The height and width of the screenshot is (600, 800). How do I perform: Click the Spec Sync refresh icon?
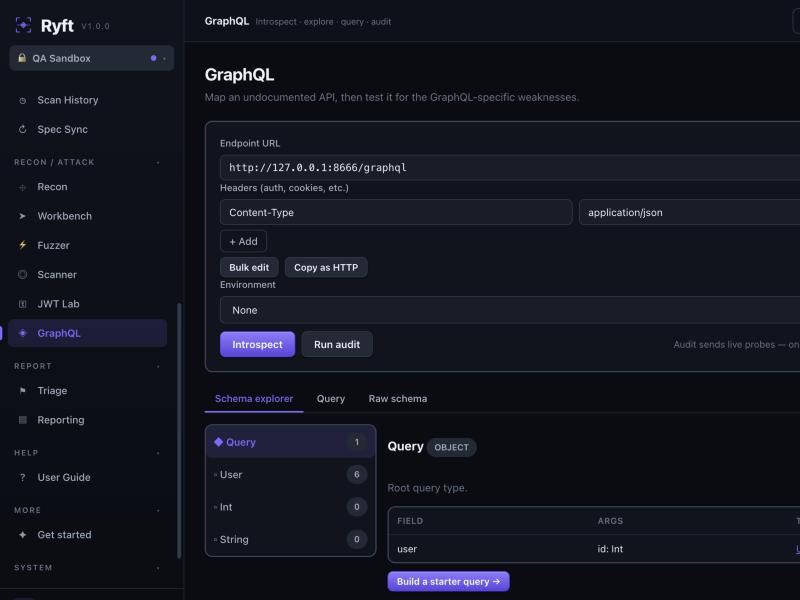(x=22, y=130)
